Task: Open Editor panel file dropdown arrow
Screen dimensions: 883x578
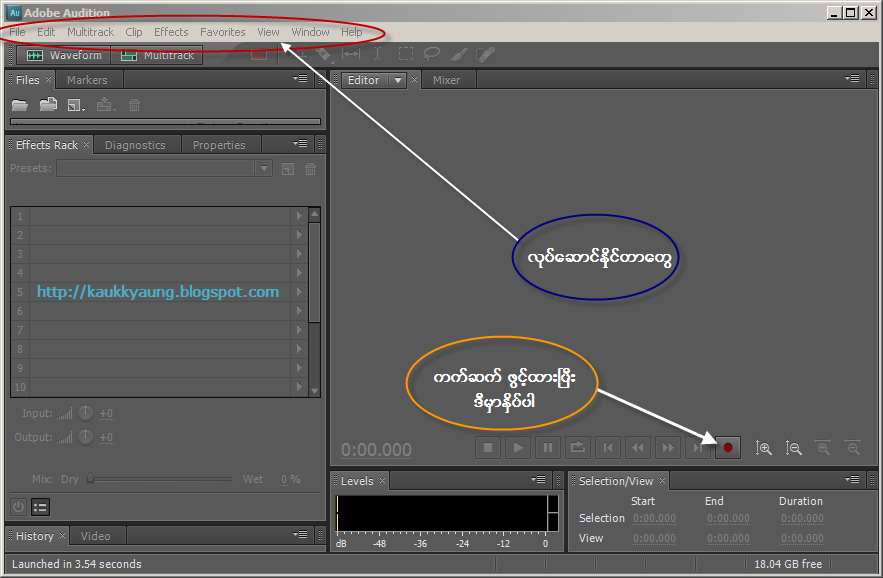Action: pyautogui.click(x=398, y=80)
